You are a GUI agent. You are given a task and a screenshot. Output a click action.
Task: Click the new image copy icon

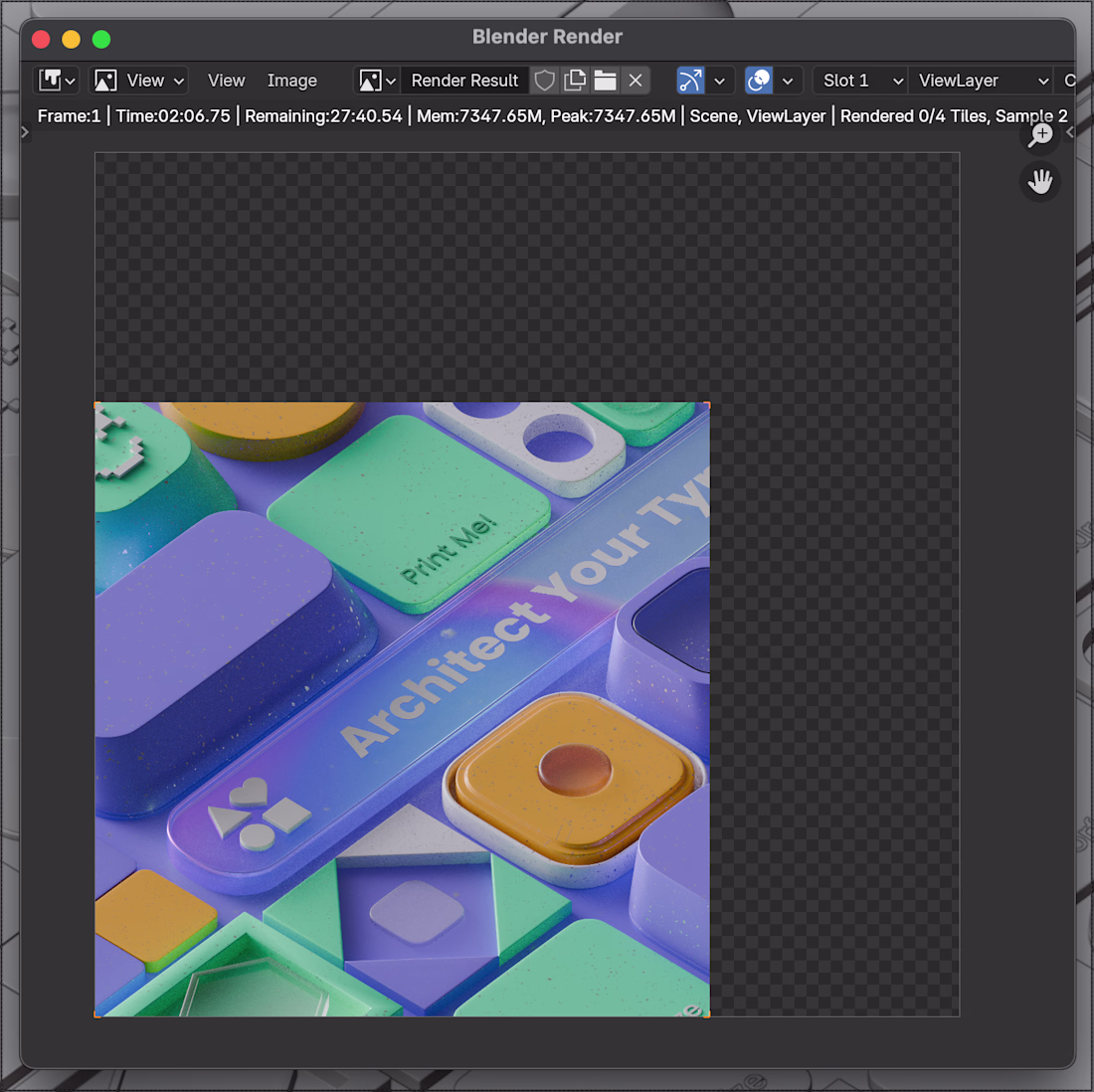pos(575,81)
